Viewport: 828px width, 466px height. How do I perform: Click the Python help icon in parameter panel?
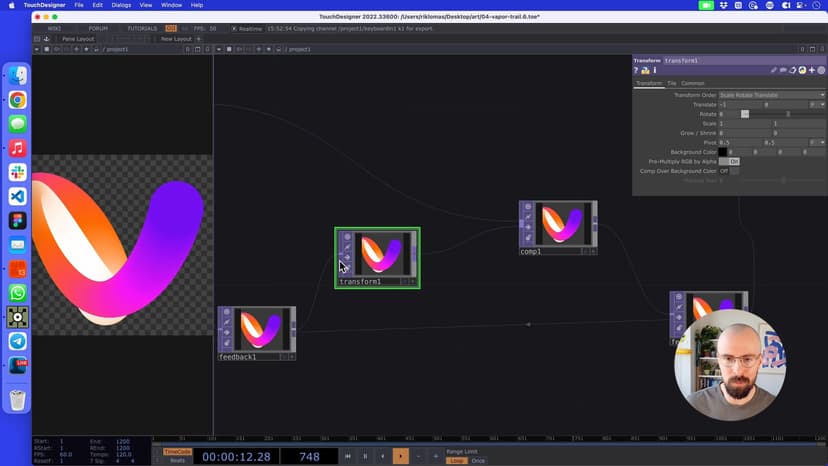pos(645,71)
